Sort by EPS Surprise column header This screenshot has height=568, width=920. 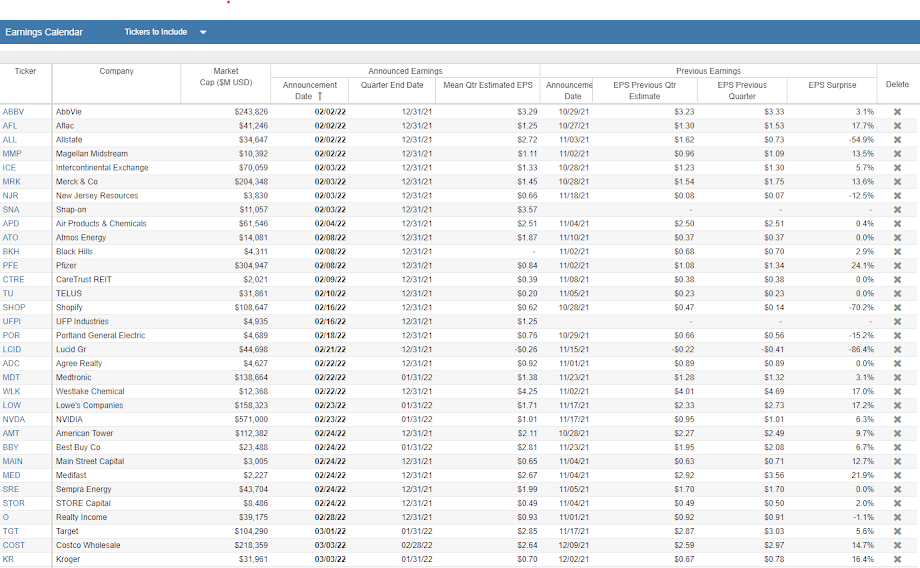832,85
